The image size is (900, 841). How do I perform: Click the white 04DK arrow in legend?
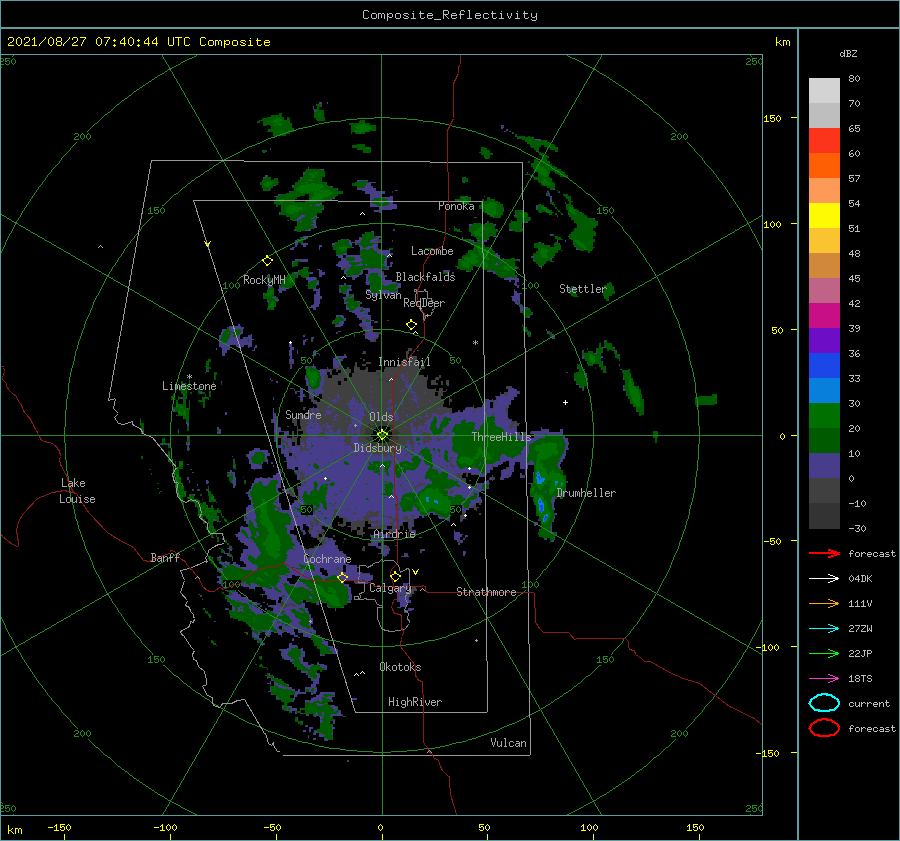(x=824, y=579)
